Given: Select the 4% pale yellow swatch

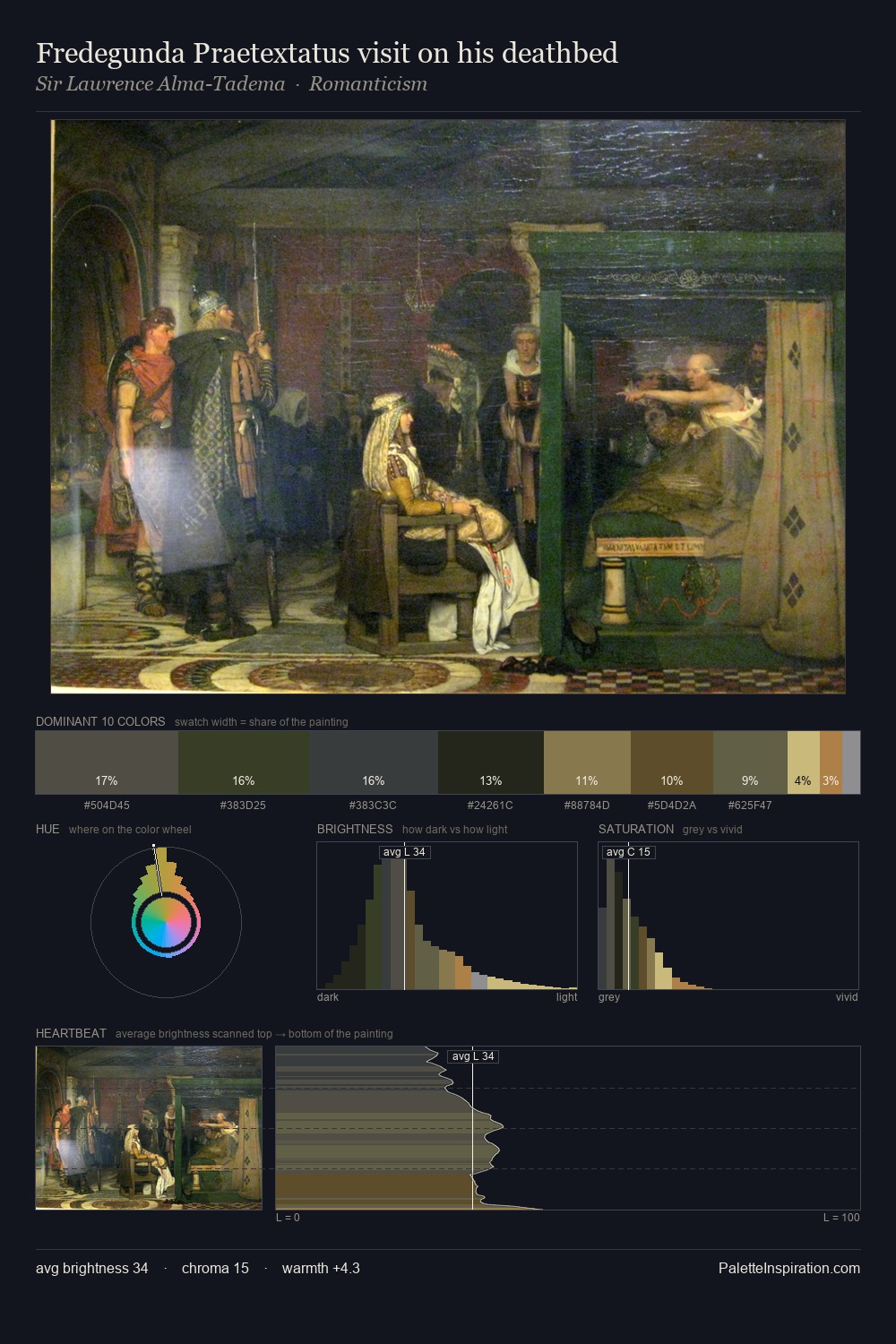Looking at the screenshot, I should (x=803, y=762).
